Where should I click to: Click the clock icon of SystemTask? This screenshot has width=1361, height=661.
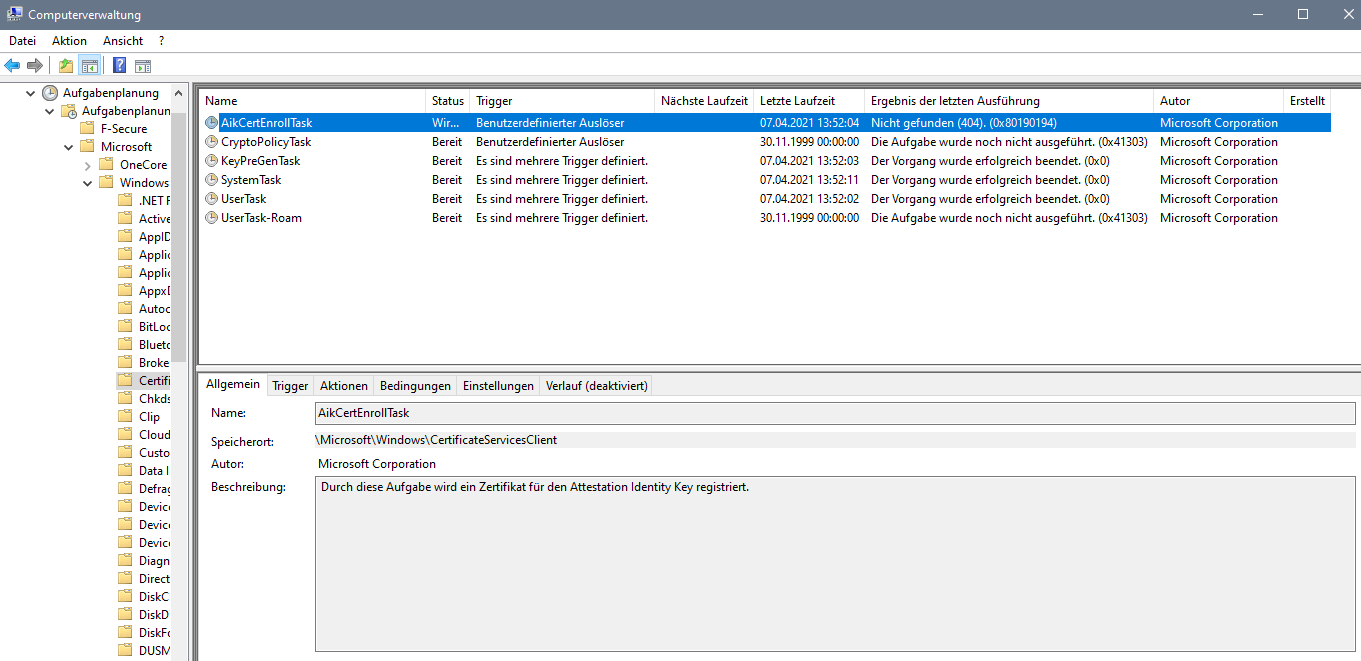coord(211,180)
